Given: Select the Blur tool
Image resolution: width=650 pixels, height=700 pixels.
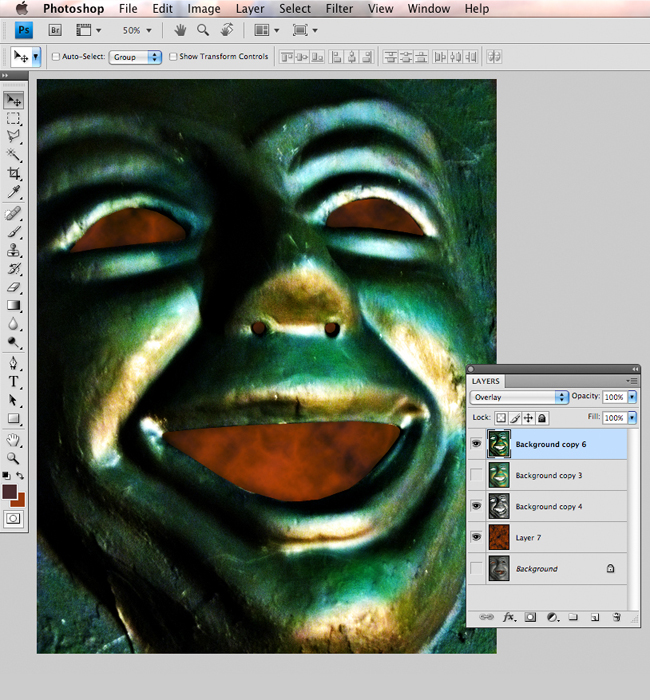Looking at the screenshot, I should click(13, 324).
